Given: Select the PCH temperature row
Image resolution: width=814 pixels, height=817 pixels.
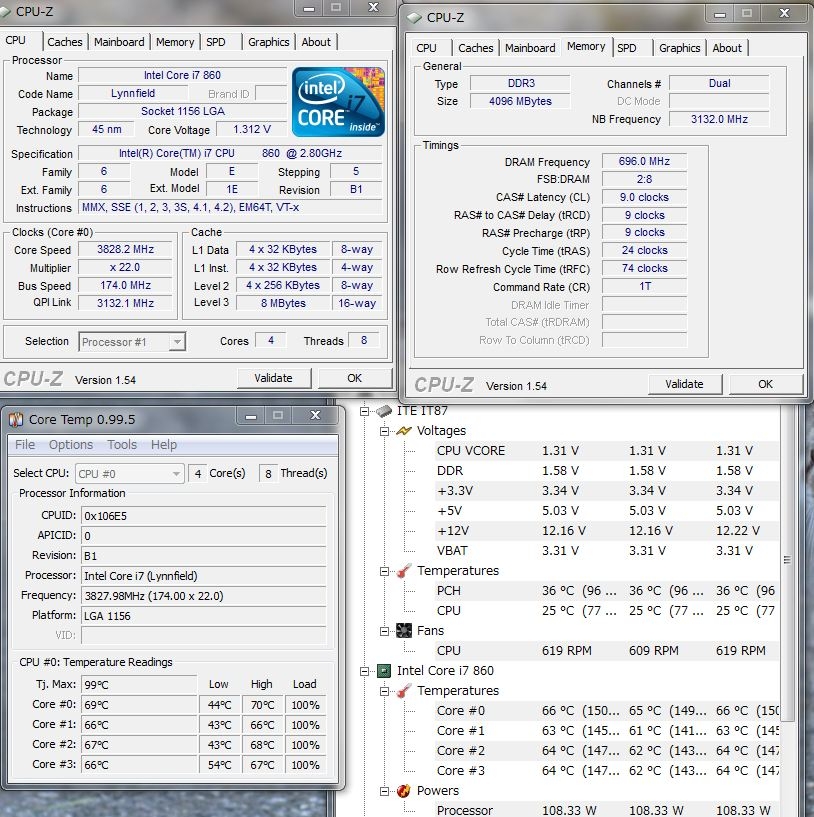Looking at the screenshot, I should (606, 591).
